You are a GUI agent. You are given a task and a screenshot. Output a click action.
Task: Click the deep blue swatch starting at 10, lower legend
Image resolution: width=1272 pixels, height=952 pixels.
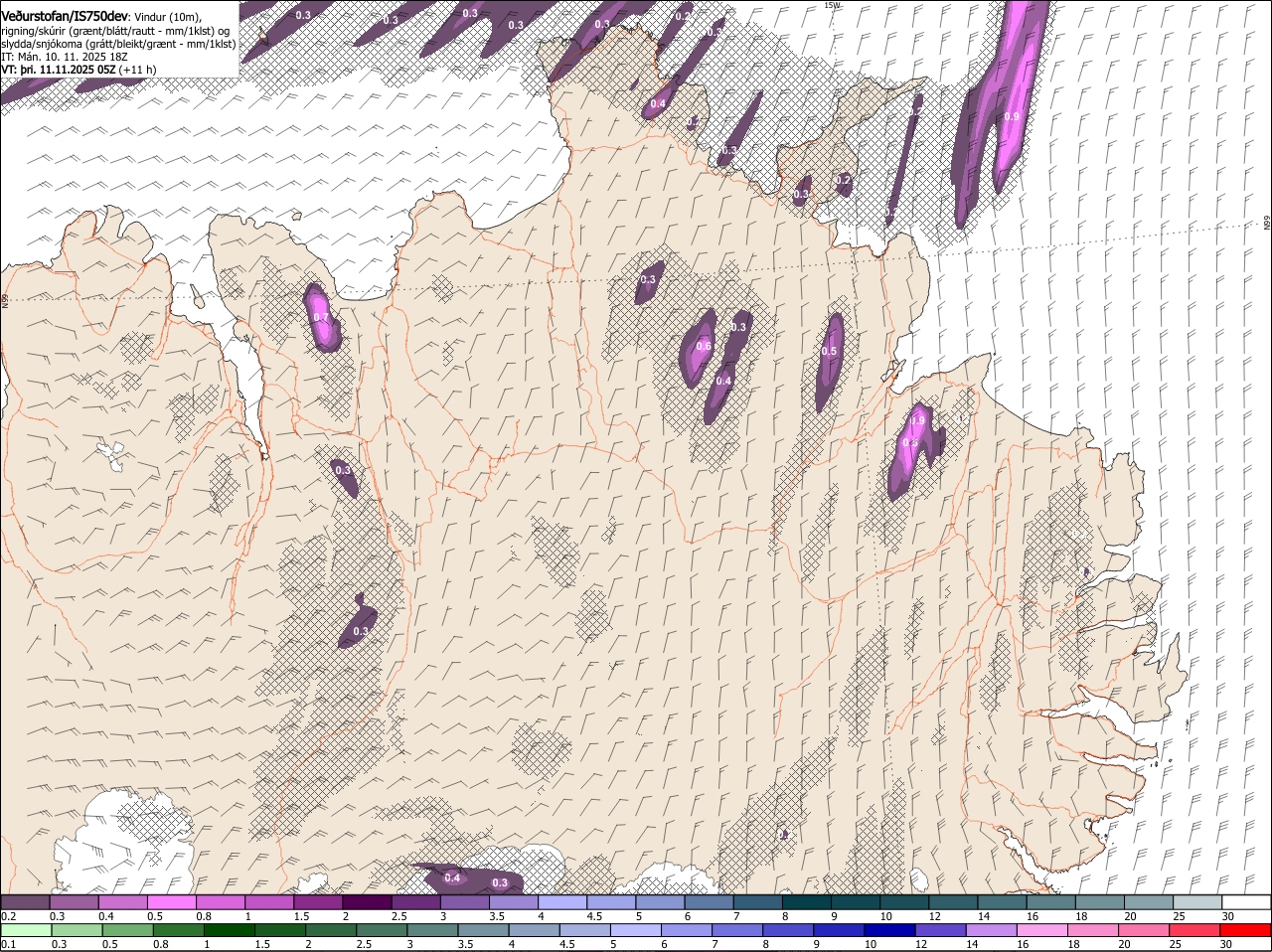(x=889, y=930)
